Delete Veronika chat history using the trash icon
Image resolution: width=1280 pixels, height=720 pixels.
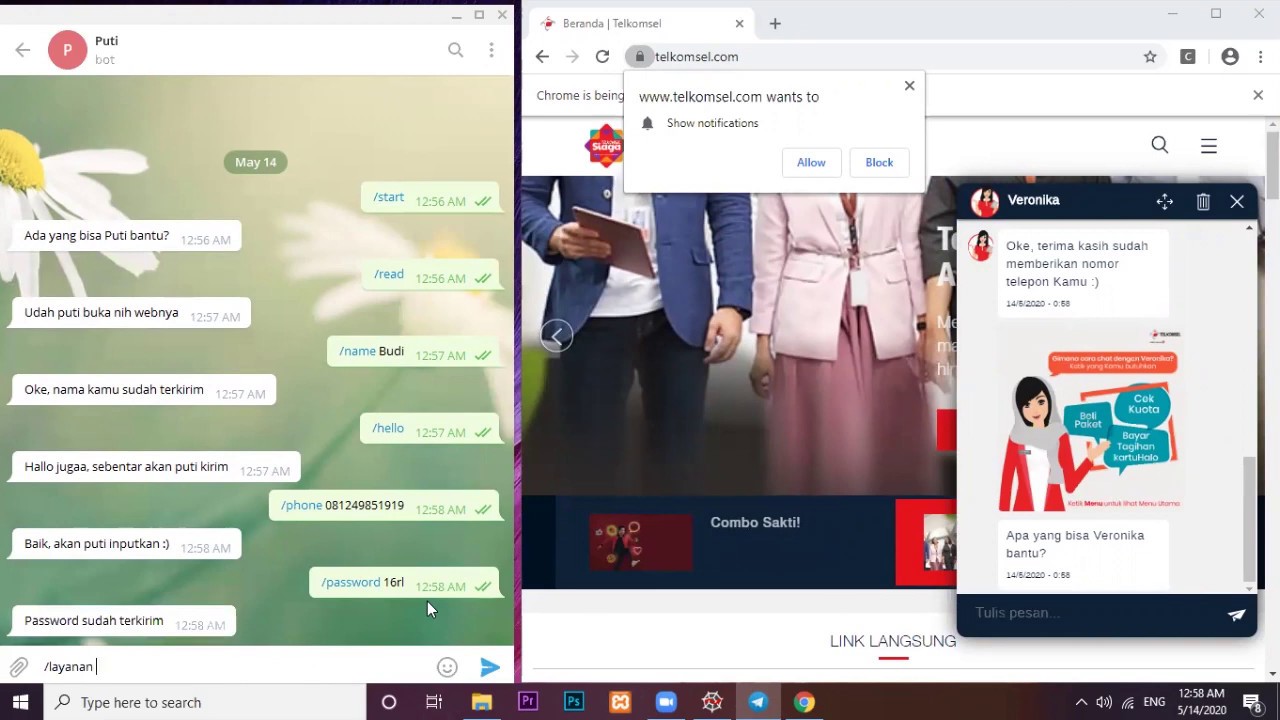tap(1203, 202)
